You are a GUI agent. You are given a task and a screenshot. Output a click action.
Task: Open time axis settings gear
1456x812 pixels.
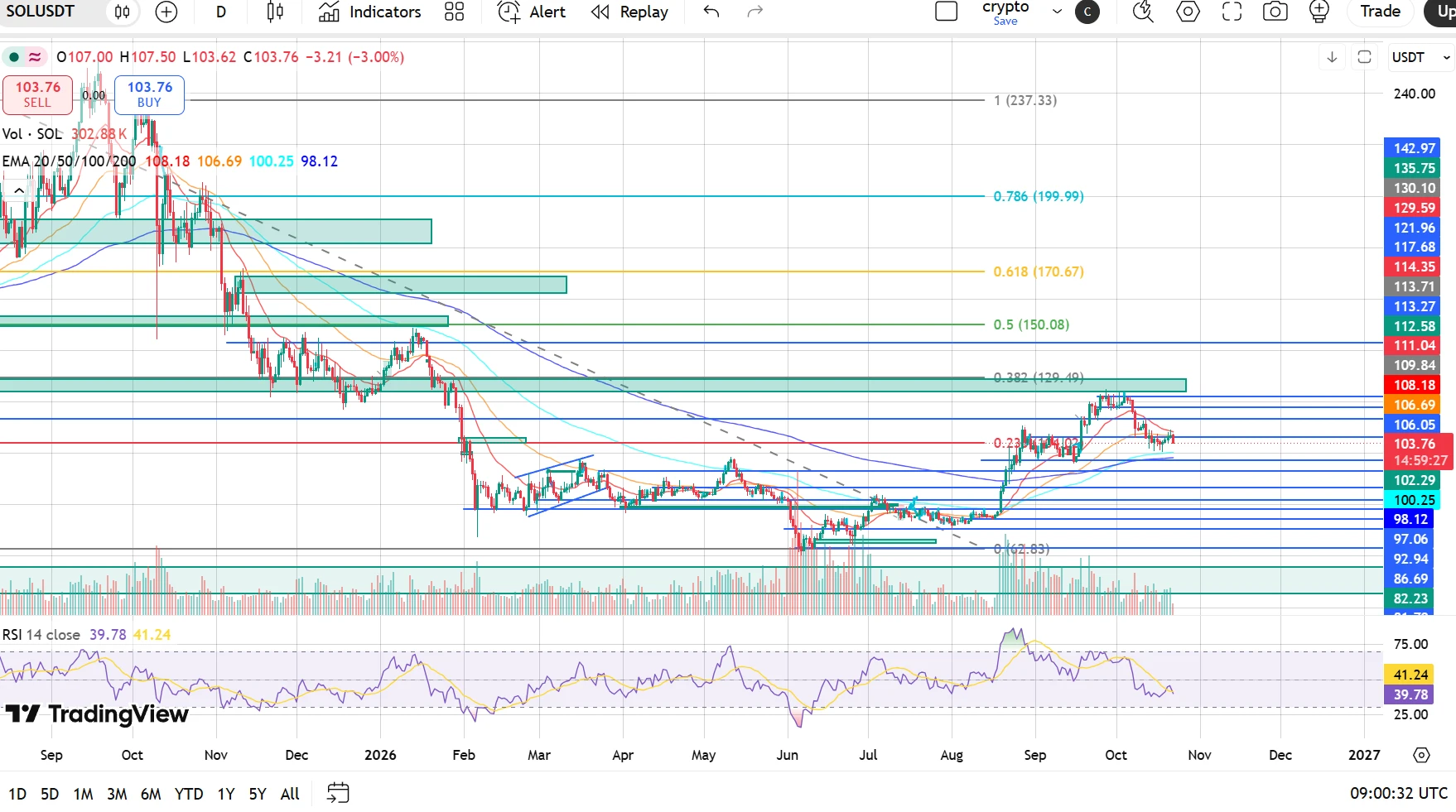click(1421, 755)
